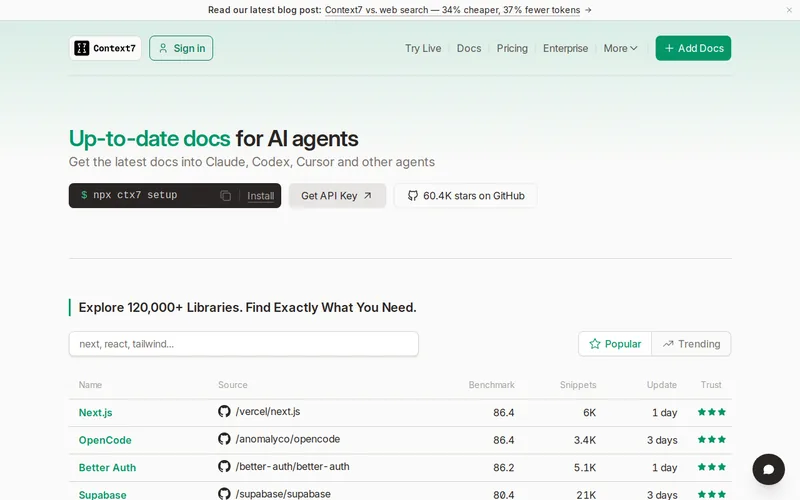Viewport: 800px width, 500px height.
Task: Click the Benchmark column header
Action: point(491,385)
